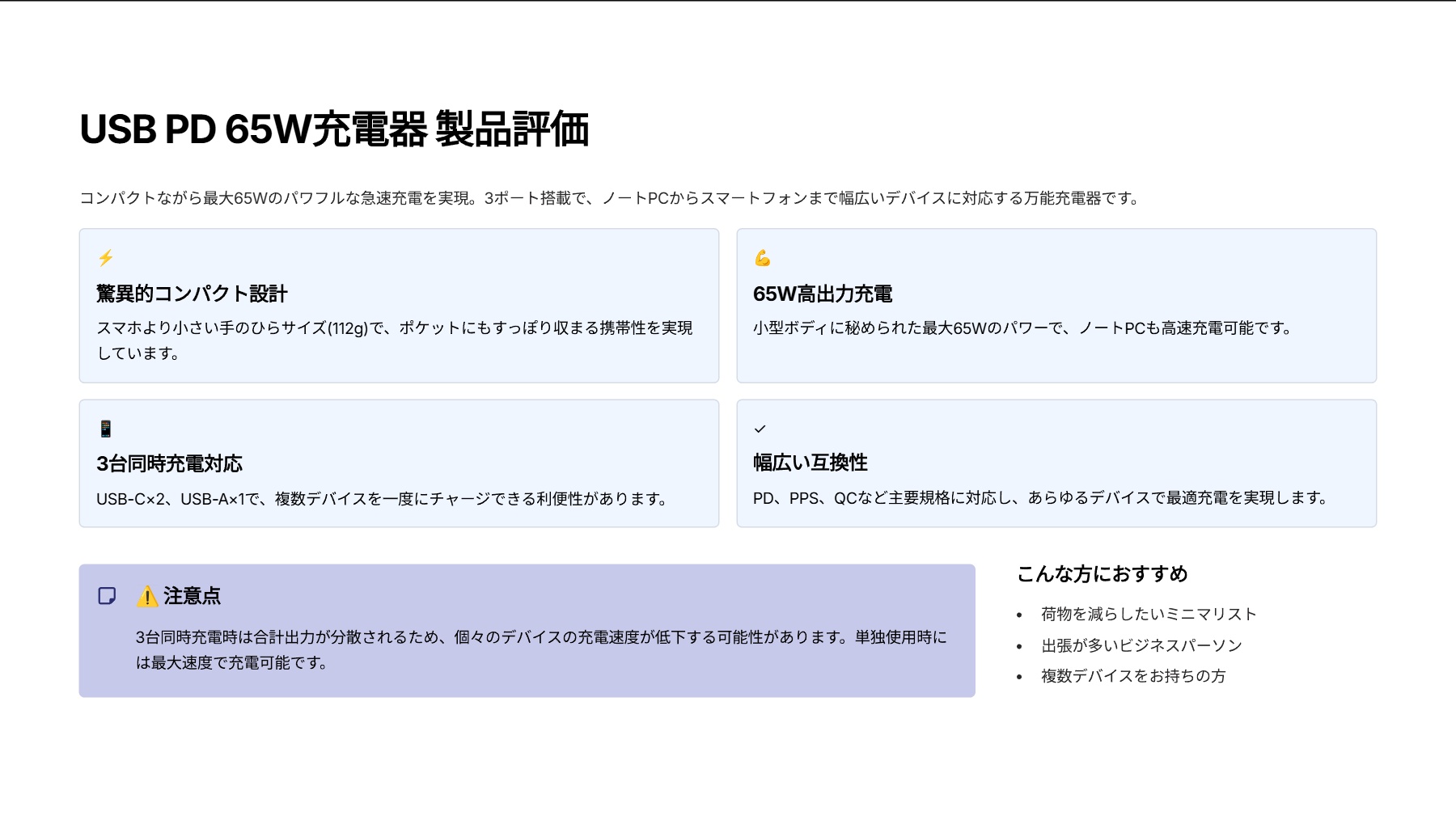Viewport: 1456px width, 820px height.
Task: Click the warning triangle icon next to 注意点
Action: (146, 597)
